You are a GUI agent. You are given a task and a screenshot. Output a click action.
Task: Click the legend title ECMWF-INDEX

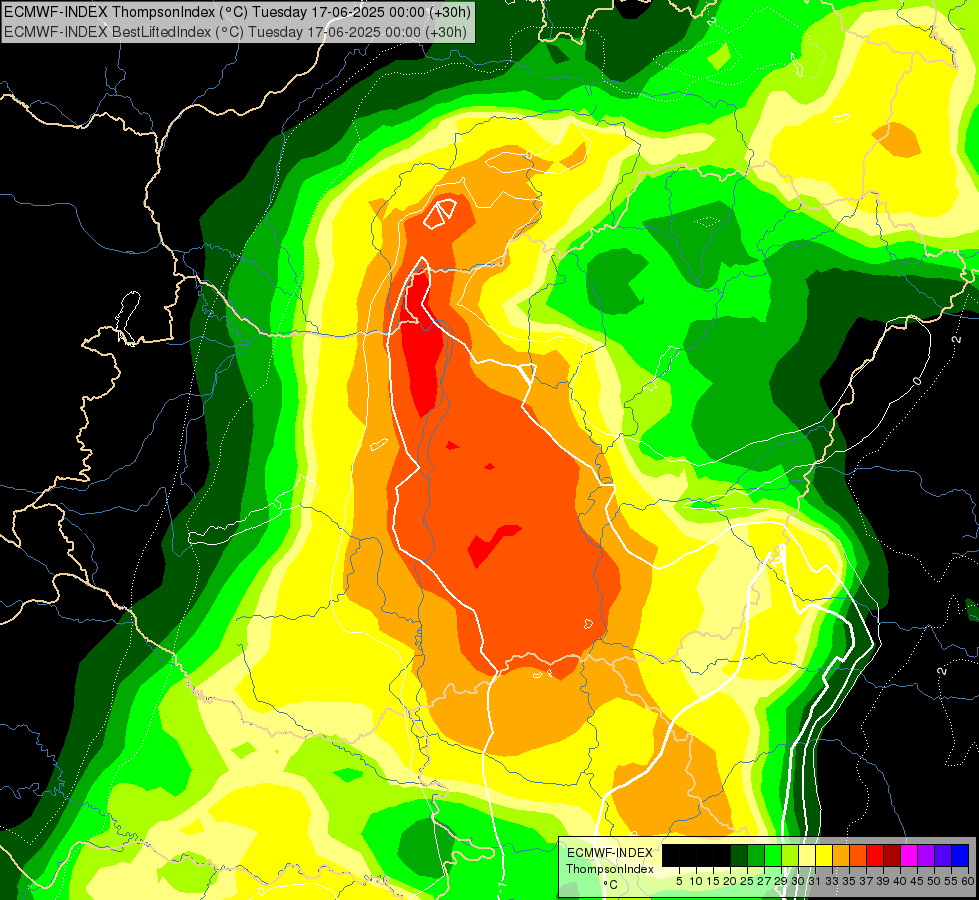click(610, 853)
